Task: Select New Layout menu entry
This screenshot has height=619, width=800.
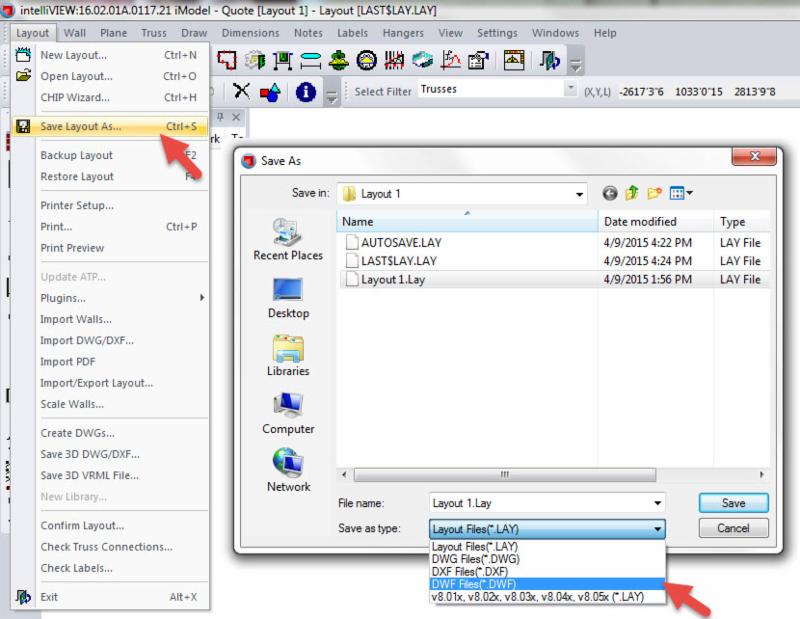Action: click(110, 55)
